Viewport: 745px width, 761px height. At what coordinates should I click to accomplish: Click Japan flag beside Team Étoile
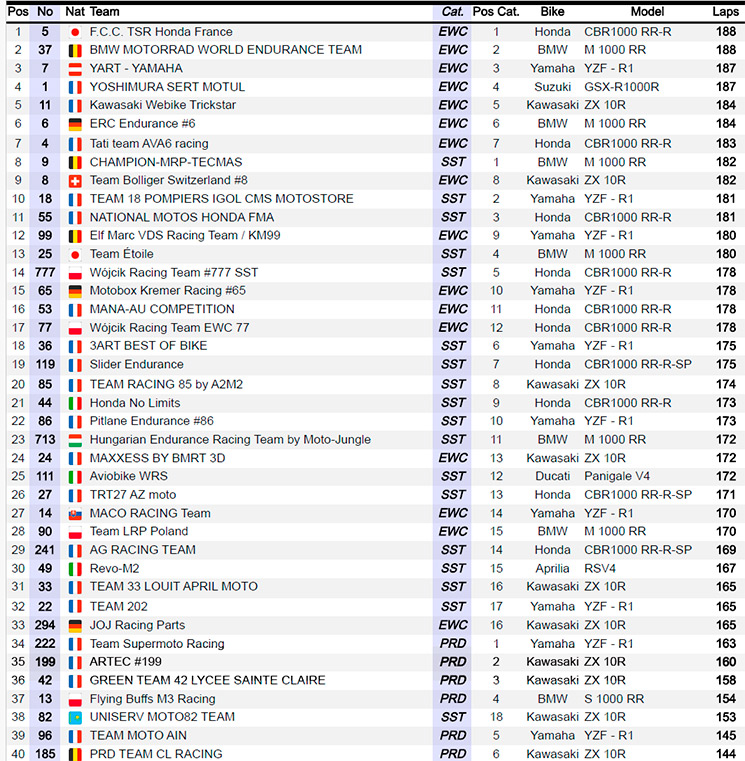[x=75, y=255]
